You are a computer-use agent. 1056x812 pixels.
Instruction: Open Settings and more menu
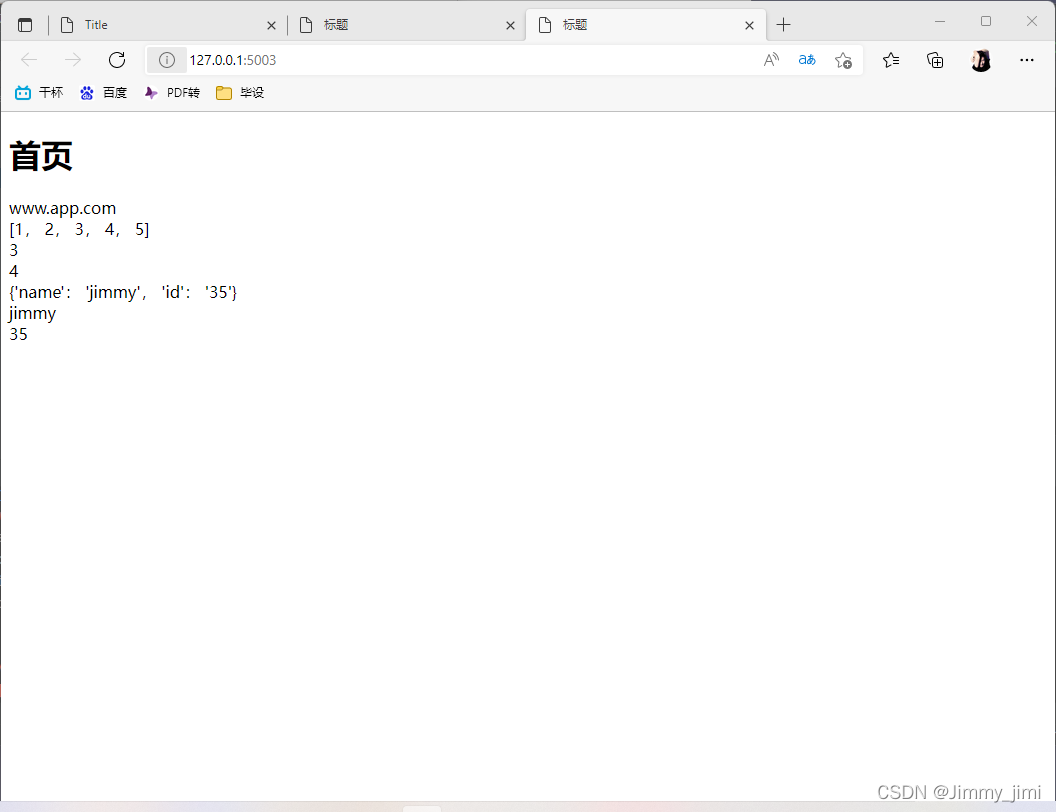tap(1026, 60)
